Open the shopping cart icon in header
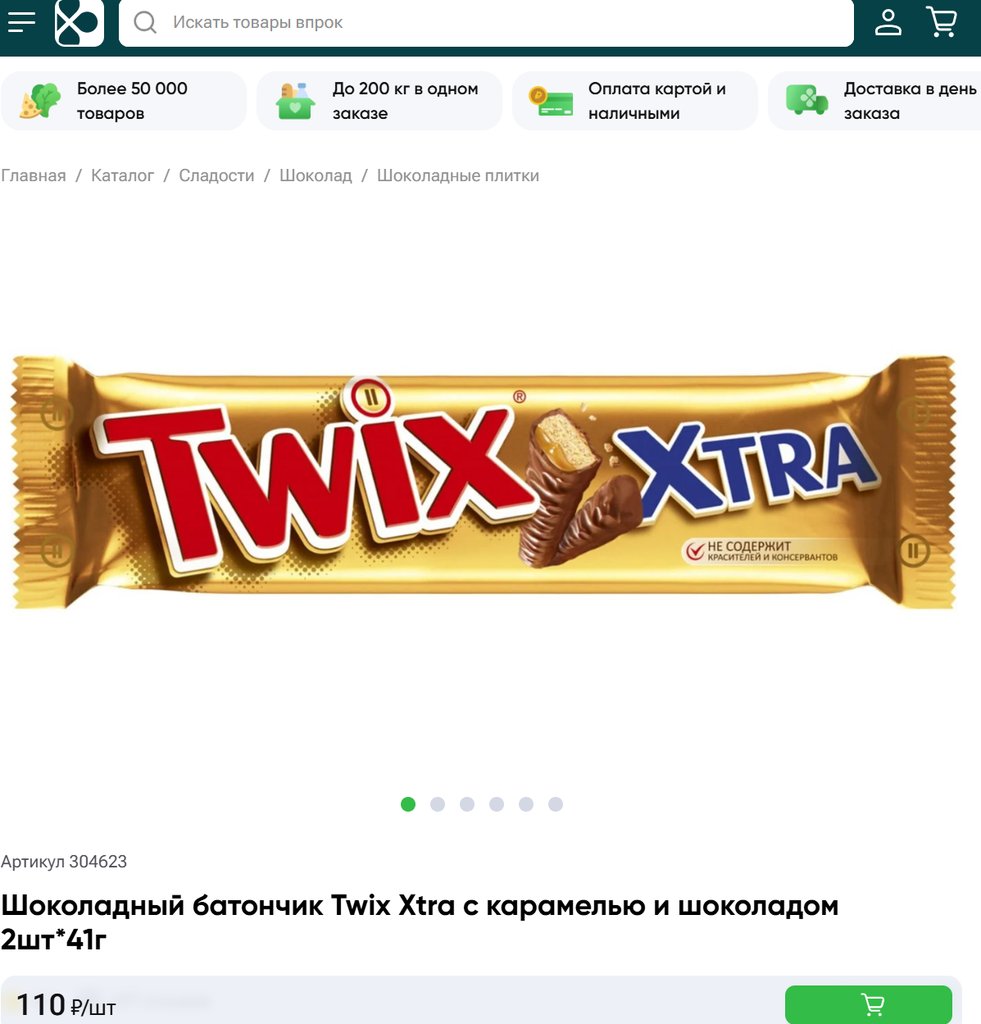 pyautogui.click(x=942, y=22)
